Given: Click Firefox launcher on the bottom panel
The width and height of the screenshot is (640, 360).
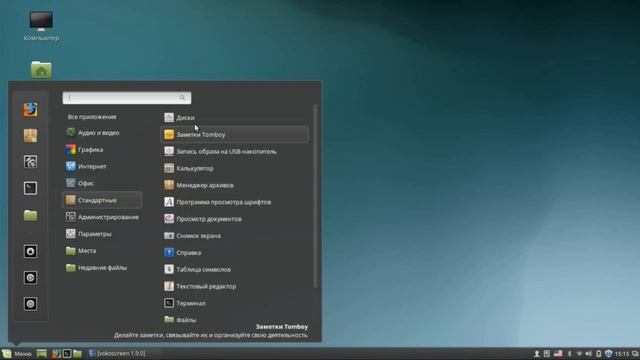Looking at the screenshot, I should [56, 353].
